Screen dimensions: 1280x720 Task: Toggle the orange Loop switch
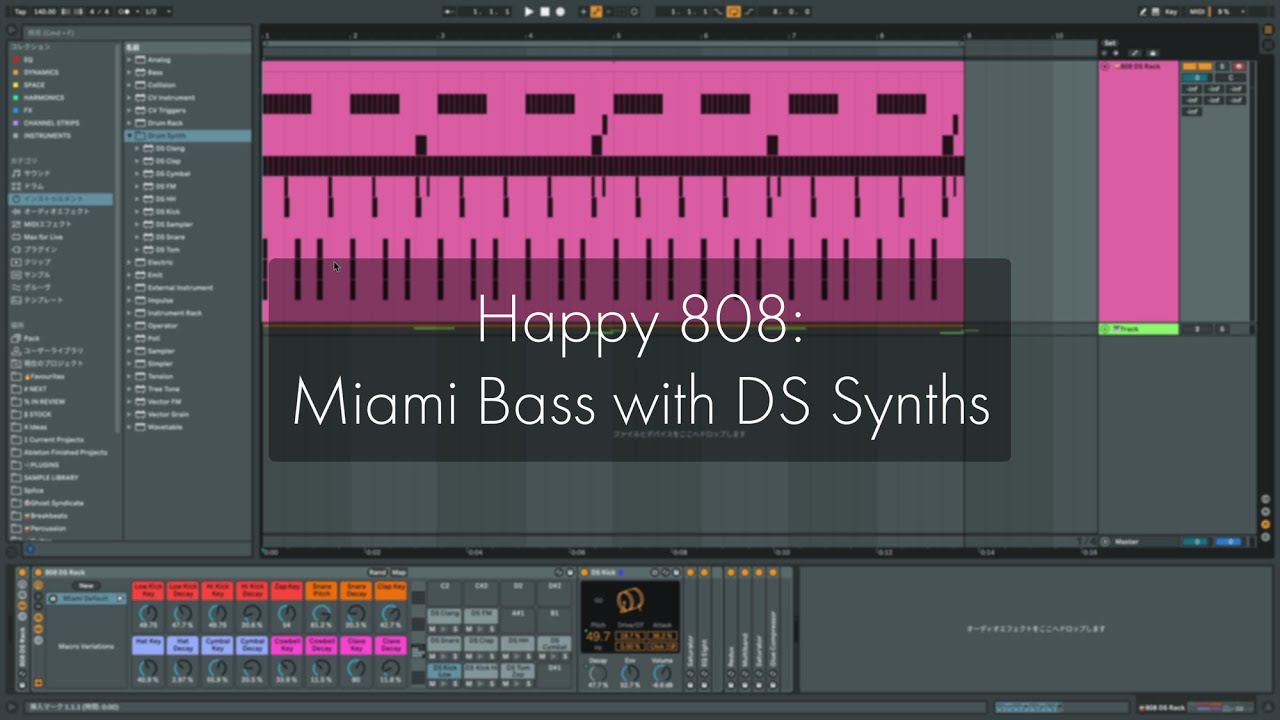(x=733, y=12)
